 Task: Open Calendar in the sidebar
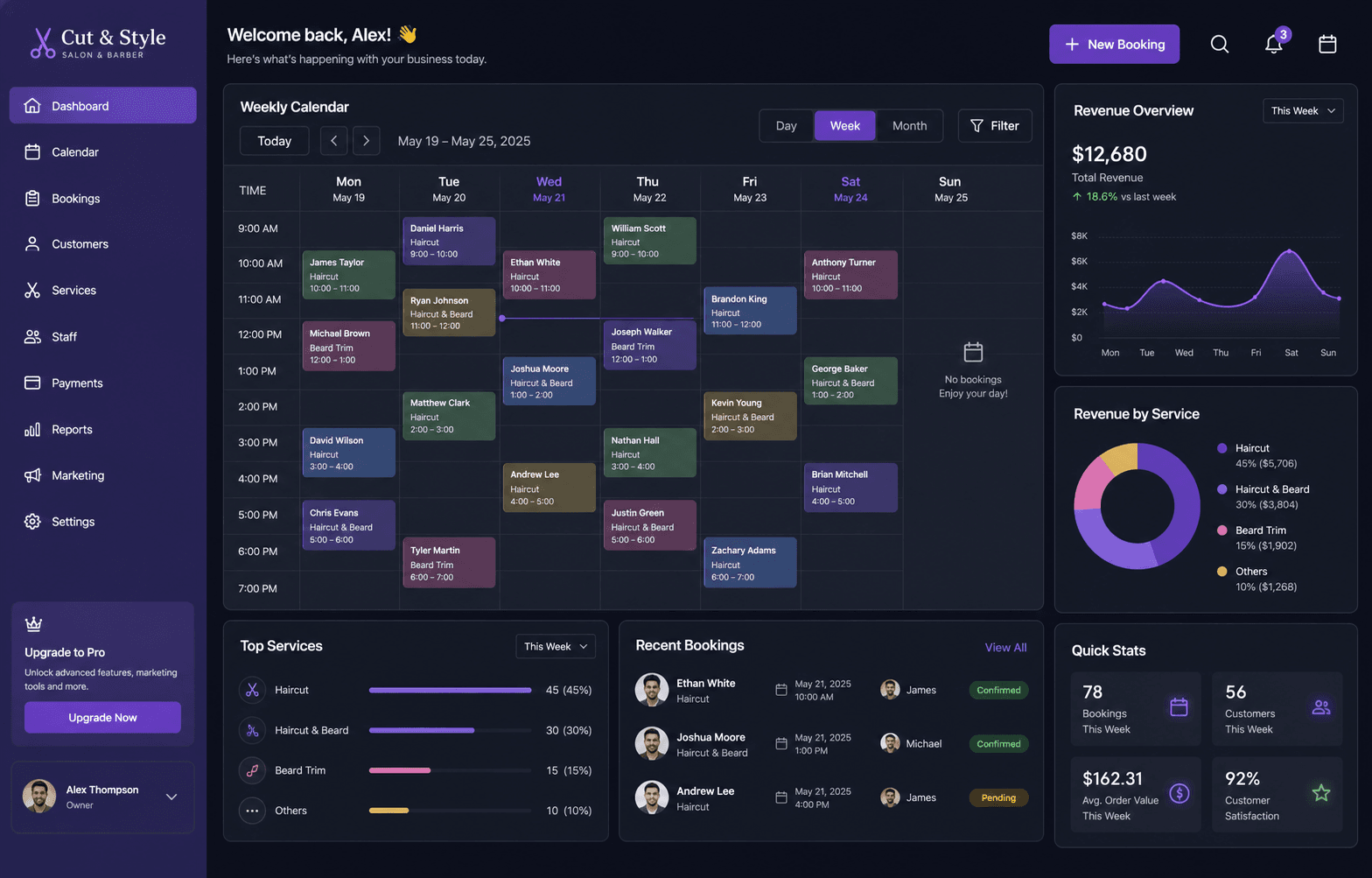(x=102, y=151)
